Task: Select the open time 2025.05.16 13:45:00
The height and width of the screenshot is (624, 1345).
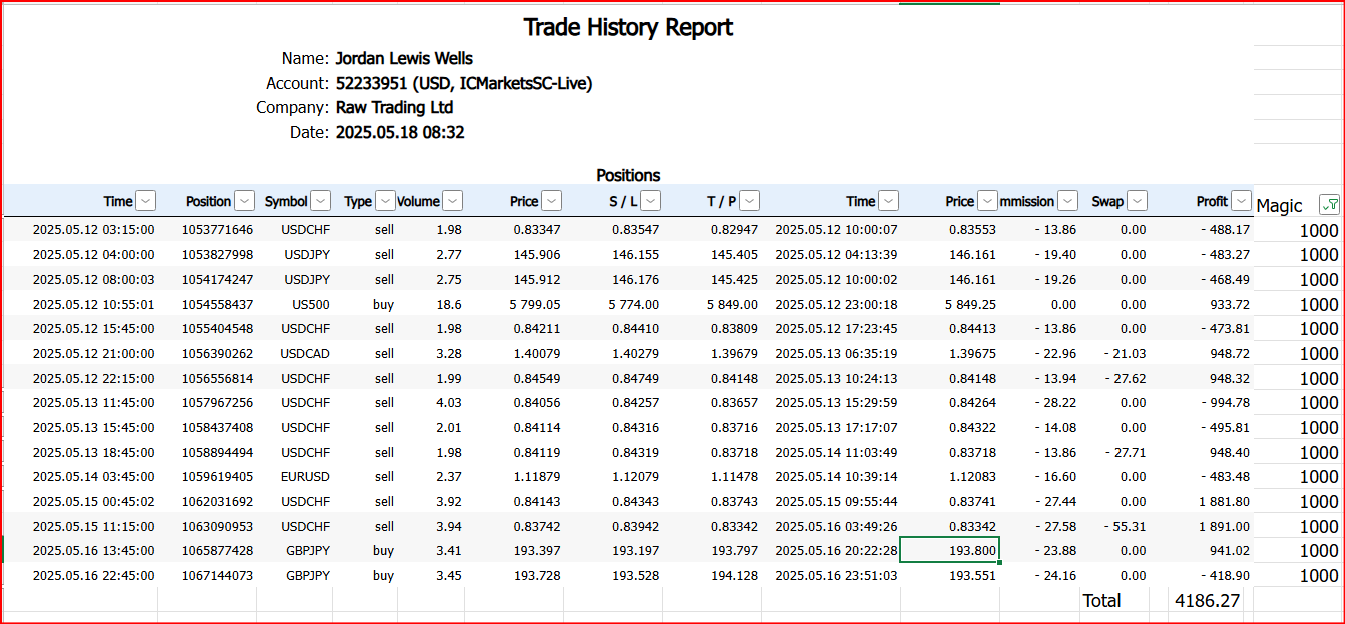Action: (x=93, y=551)
